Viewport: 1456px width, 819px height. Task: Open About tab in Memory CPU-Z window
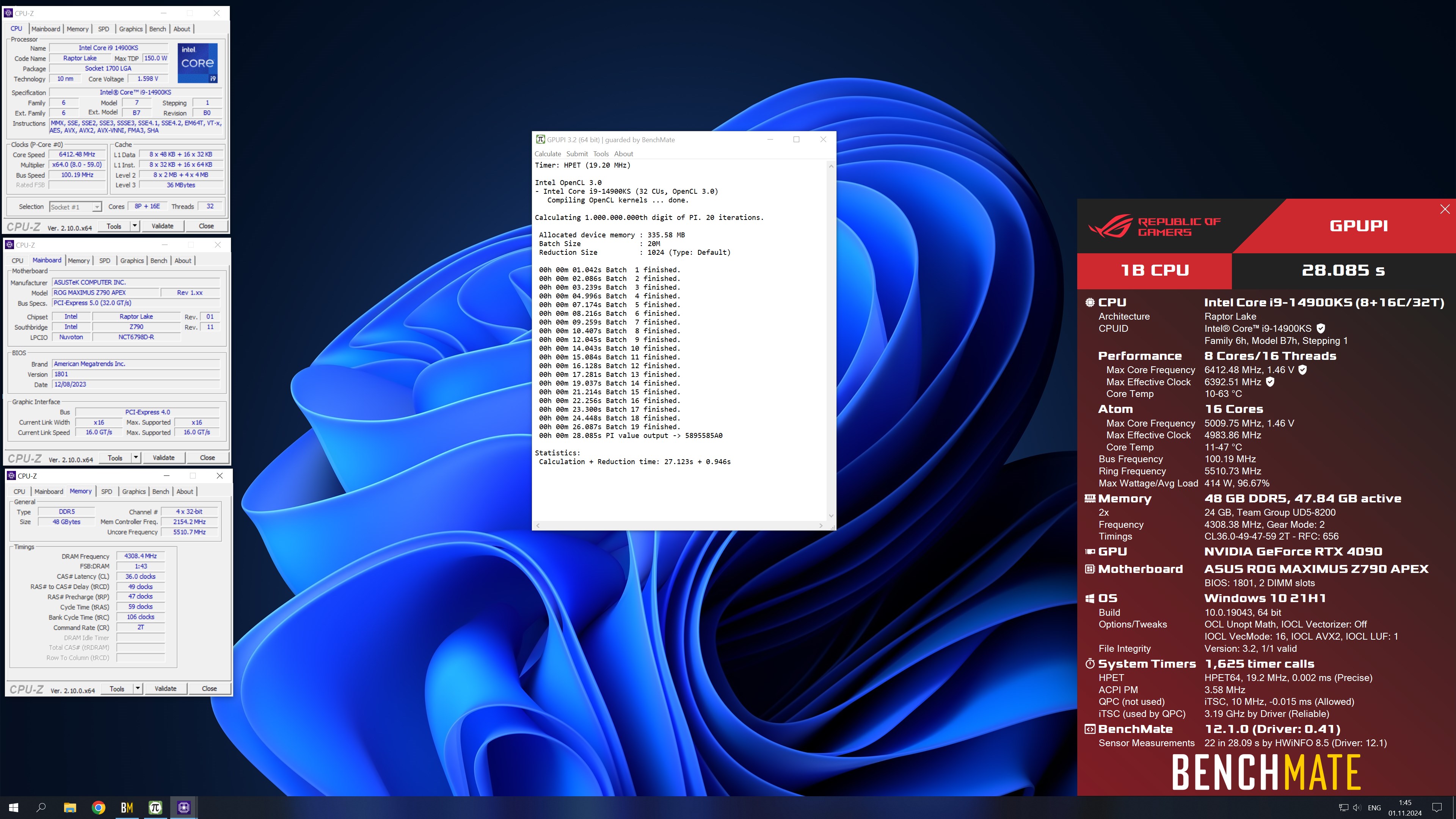(185, 491)
